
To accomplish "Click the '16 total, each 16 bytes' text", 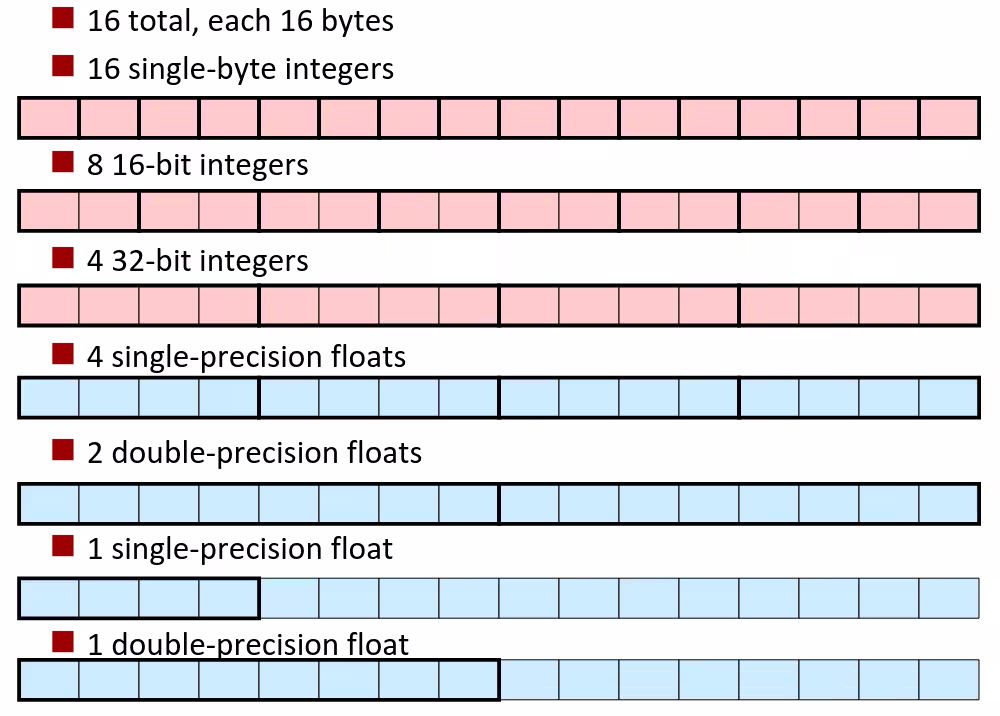I will 240,21.
